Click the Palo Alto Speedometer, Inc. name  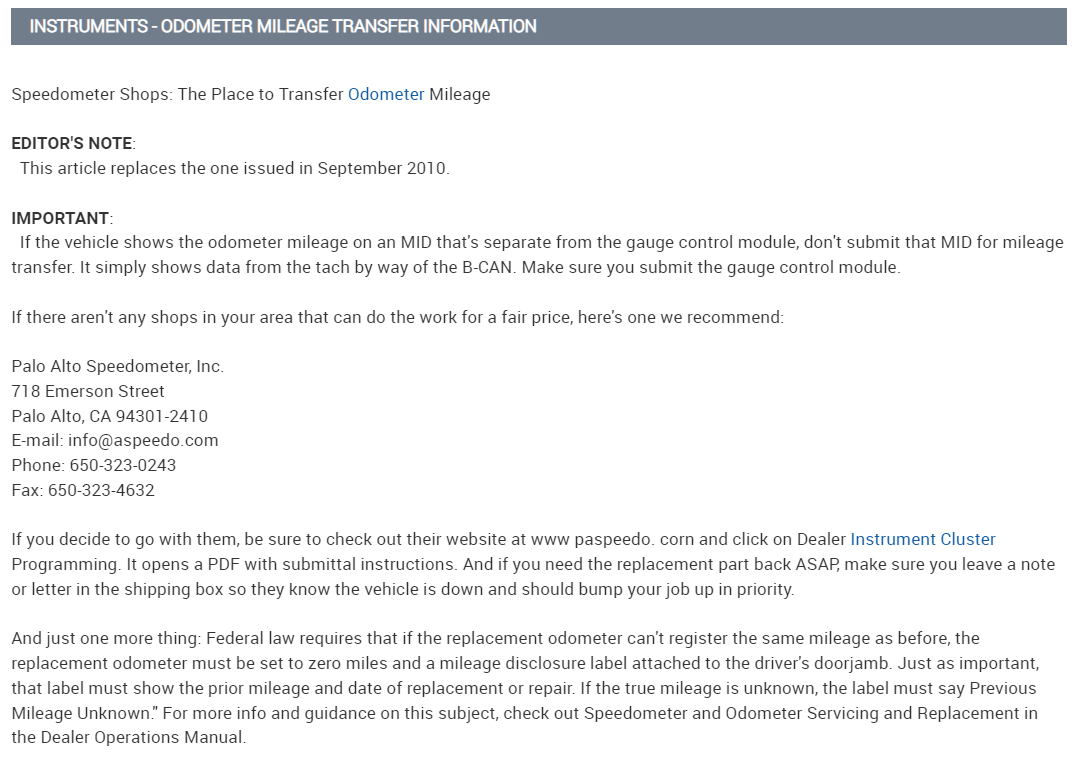(117, 367)
